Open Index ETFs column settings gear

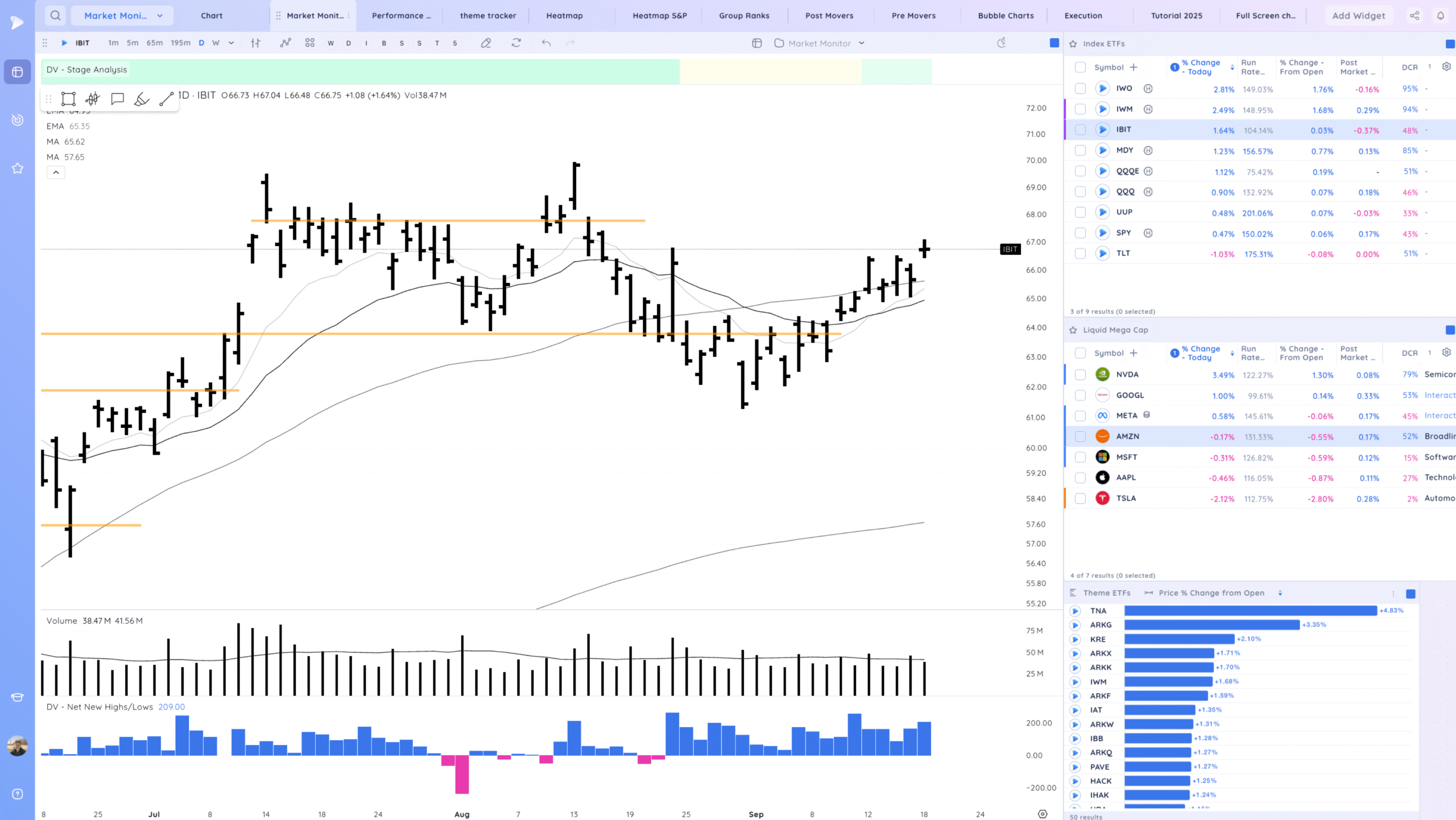tap(1446, 67)
